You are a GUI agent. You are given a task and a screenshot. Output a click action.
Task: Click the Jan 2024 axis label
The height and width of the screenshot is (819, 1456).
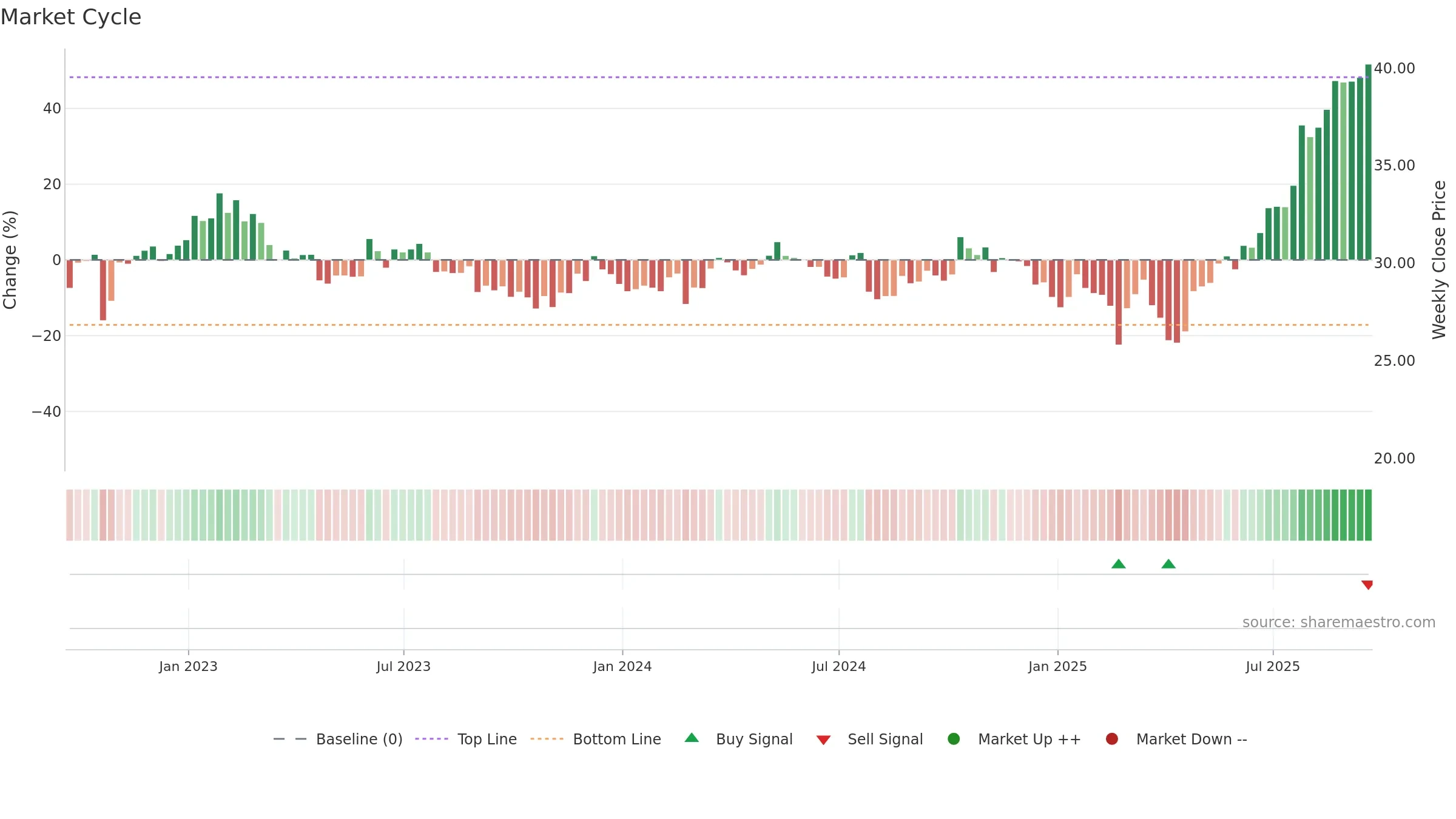622,666
